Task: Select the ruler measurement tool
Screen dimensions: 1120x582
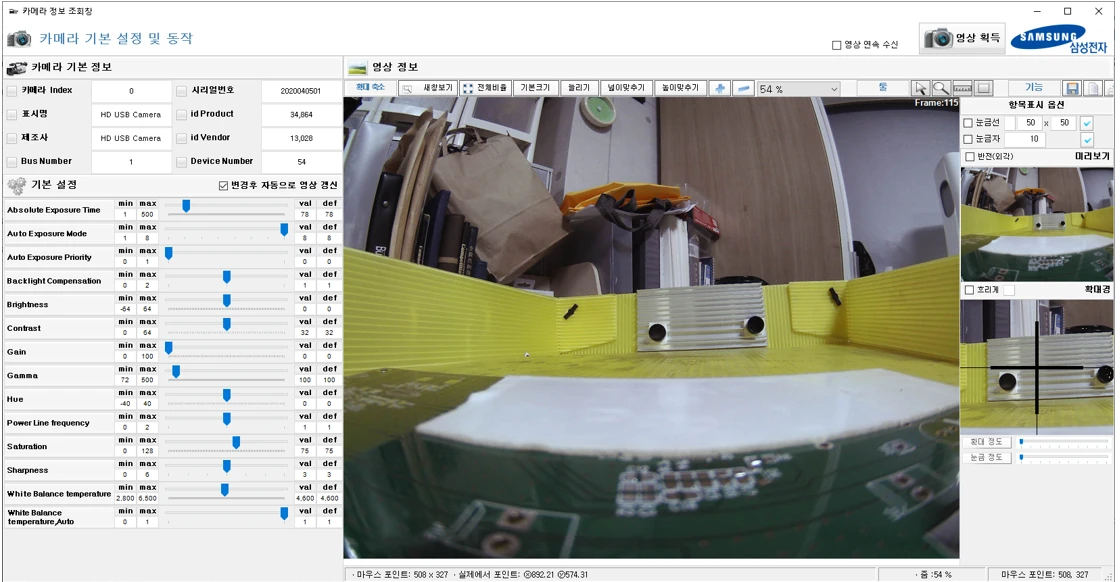Action: point(963,89)
